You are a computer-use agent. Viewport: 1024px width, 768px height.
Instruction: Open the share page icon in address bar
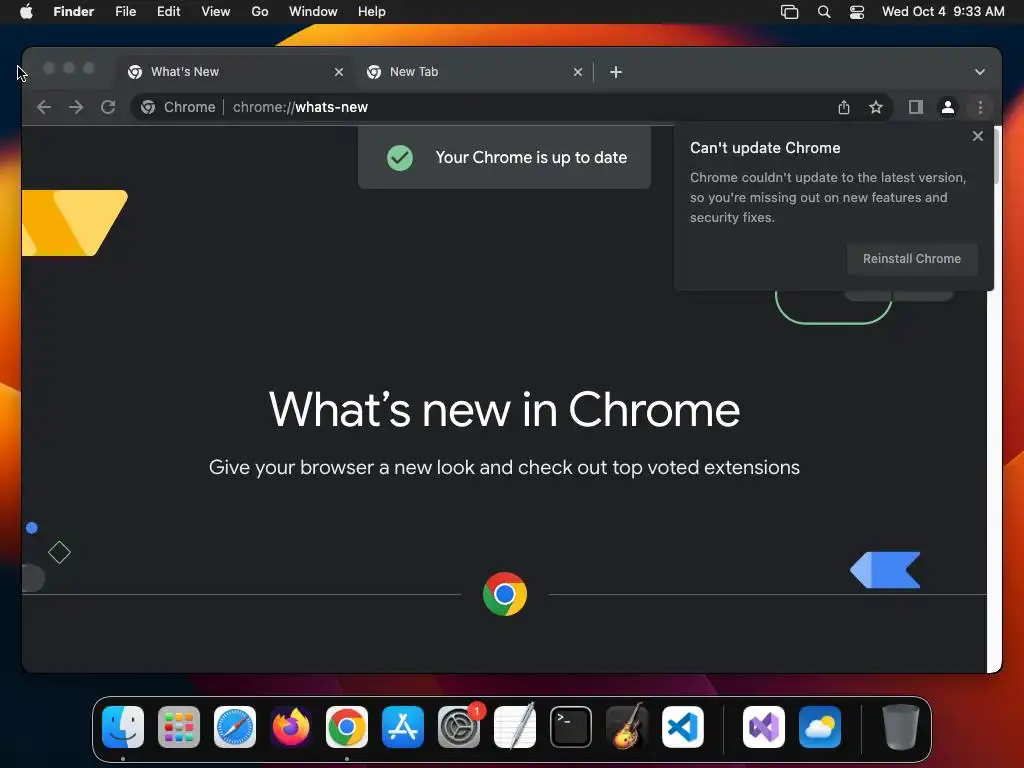coord(844,107)
